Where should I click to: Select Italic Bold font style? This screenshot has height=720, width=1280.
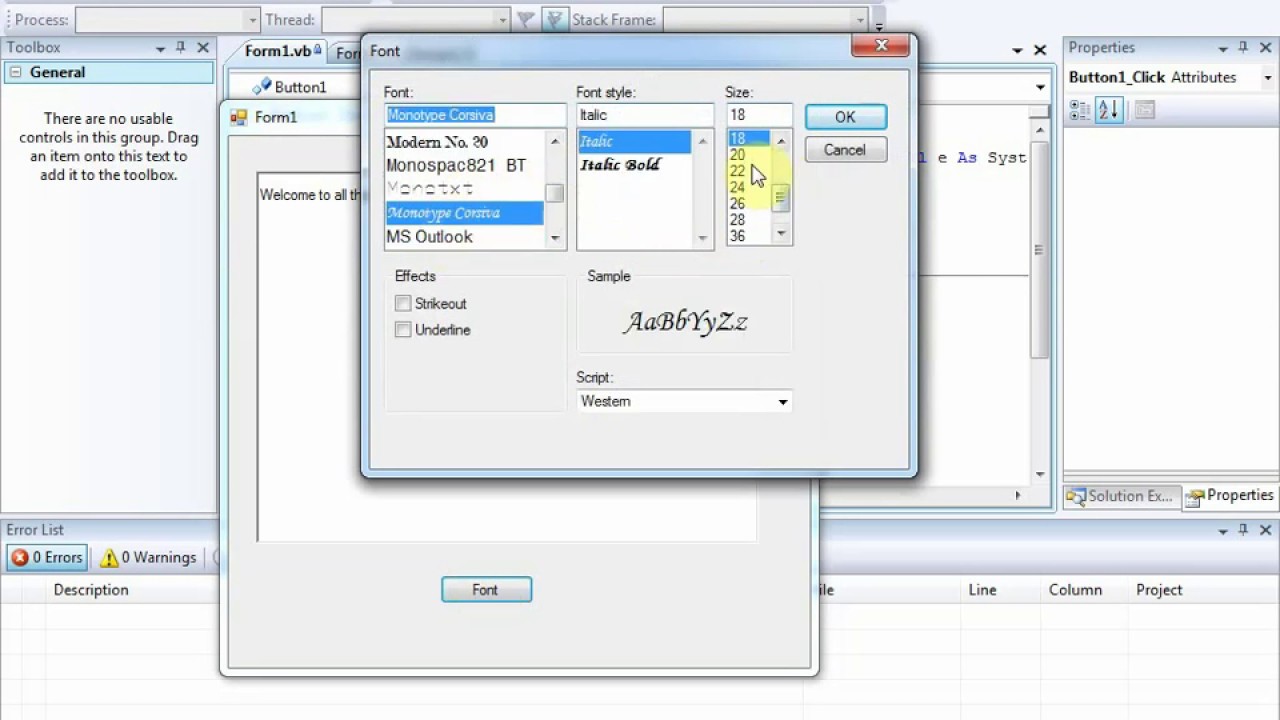click(x=634, y=165)
